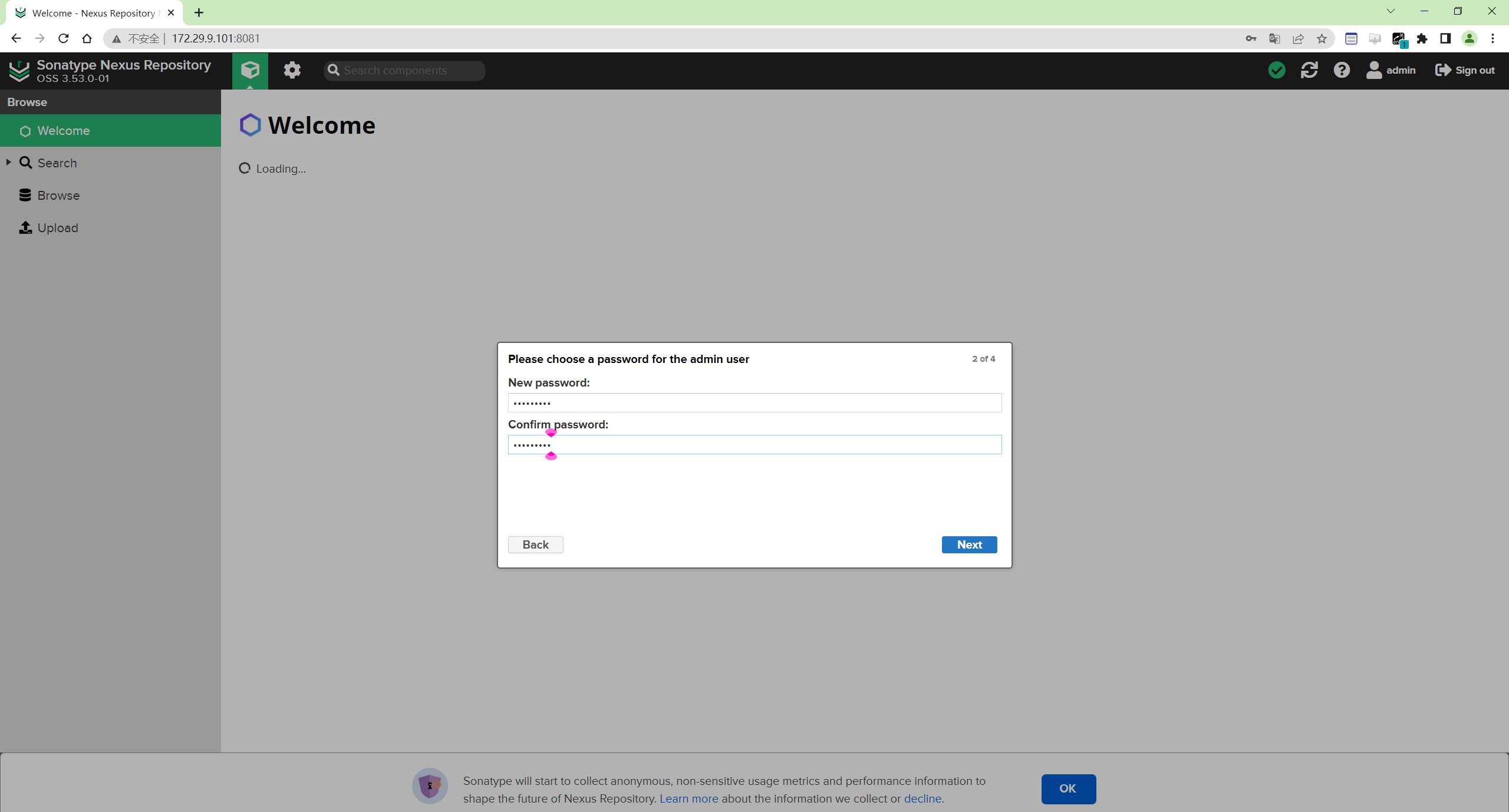Click the Upload arrow icon in sidebar
This screenshot has height=812, width=1509.
25,228
